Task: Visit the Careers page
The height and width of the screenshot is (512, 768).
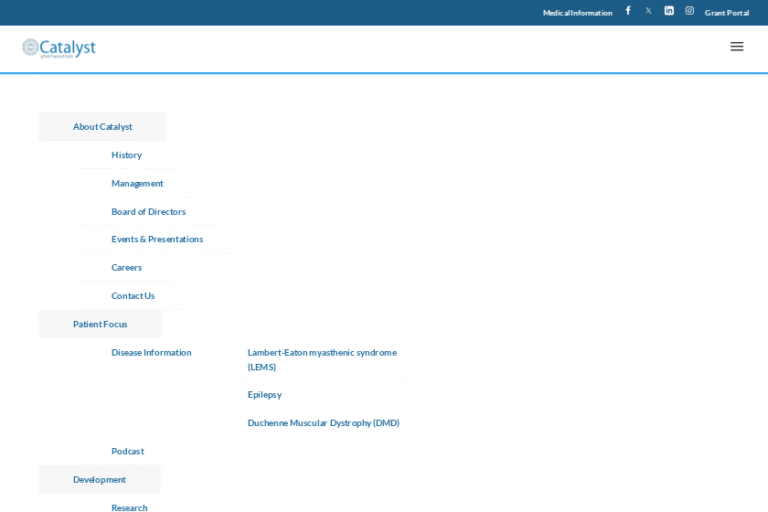Action: [x=126, y=268]
